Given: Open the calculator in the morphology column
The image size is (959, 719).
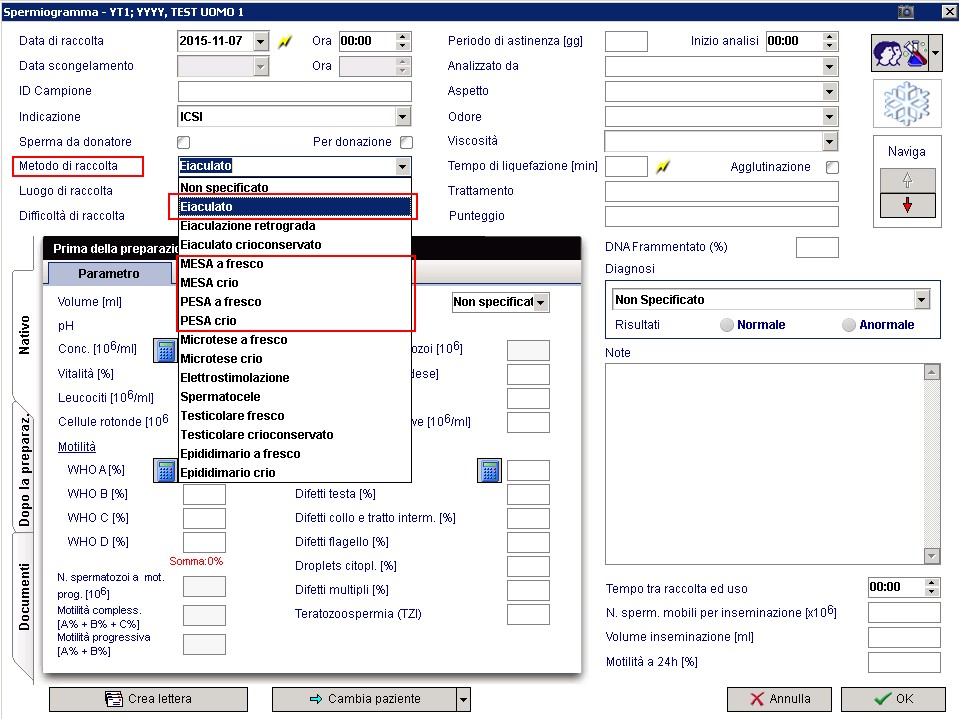Looking at the screenshot, I should click(489, 471).
